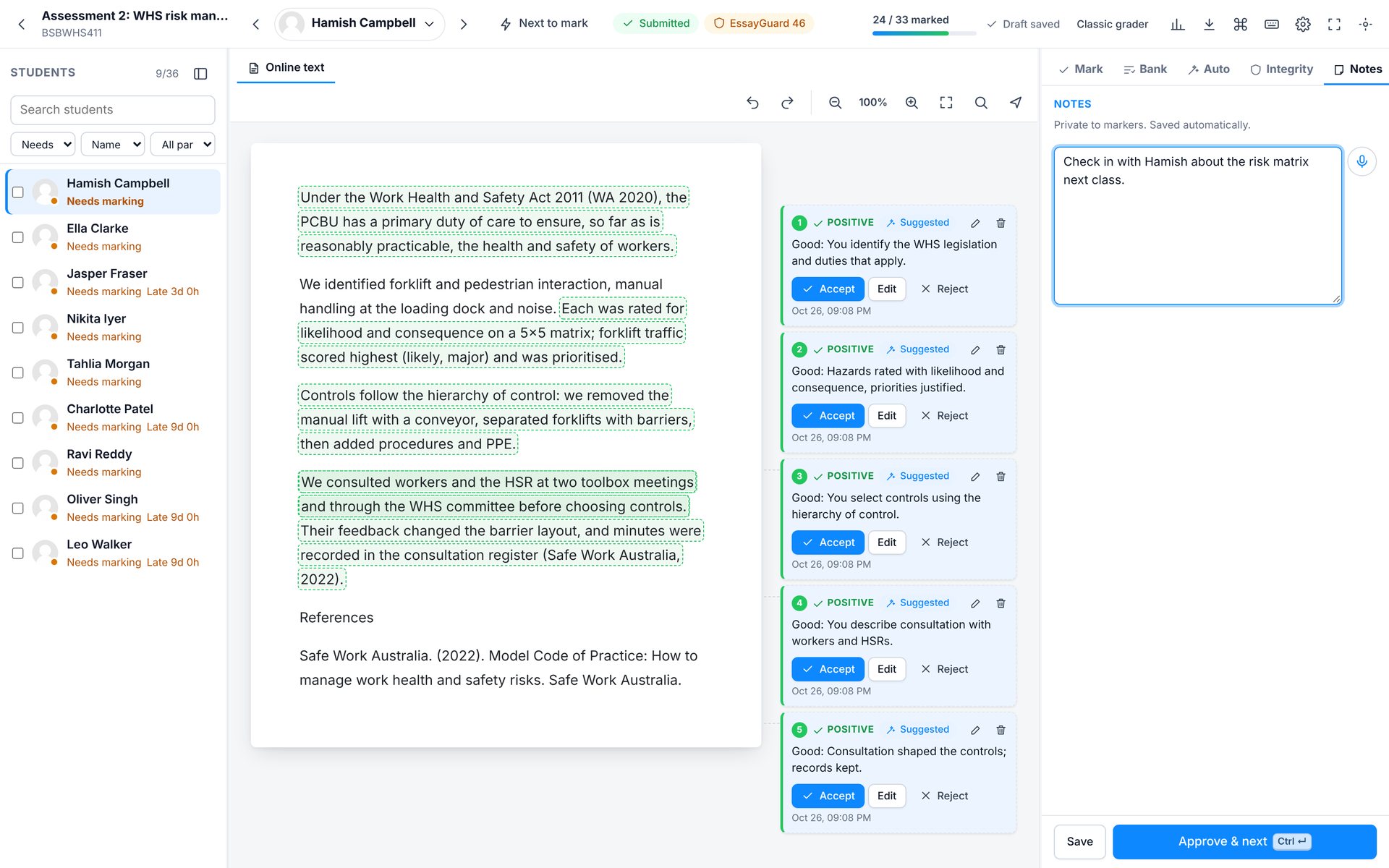Viewport: 1389px width, 868px height.
Task: Open the keyboard icon in the top bar
Action: pos(1272,24)
